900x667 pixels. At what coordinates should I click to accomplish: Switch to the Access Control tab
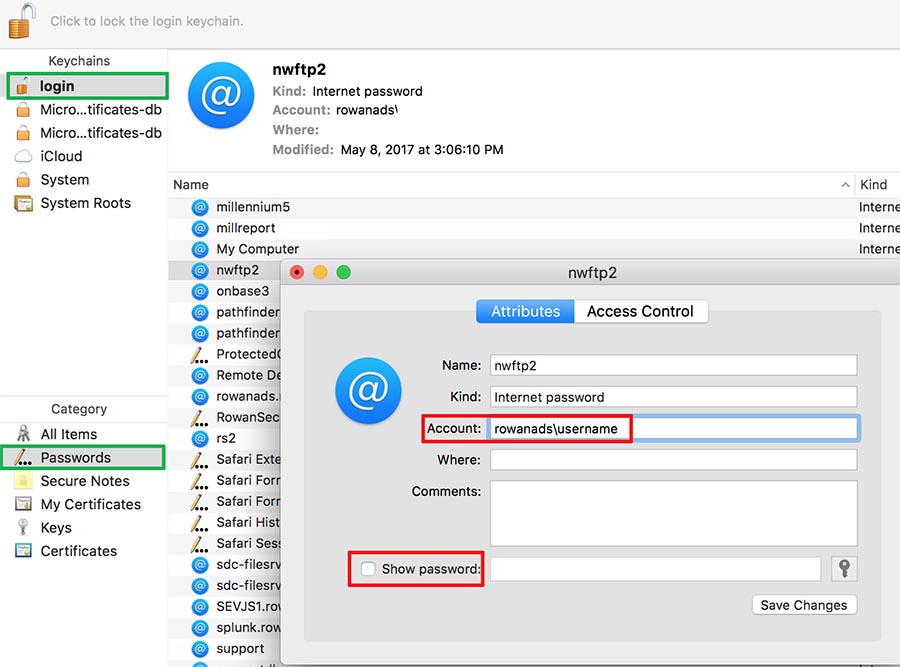[x=640, y=311]
